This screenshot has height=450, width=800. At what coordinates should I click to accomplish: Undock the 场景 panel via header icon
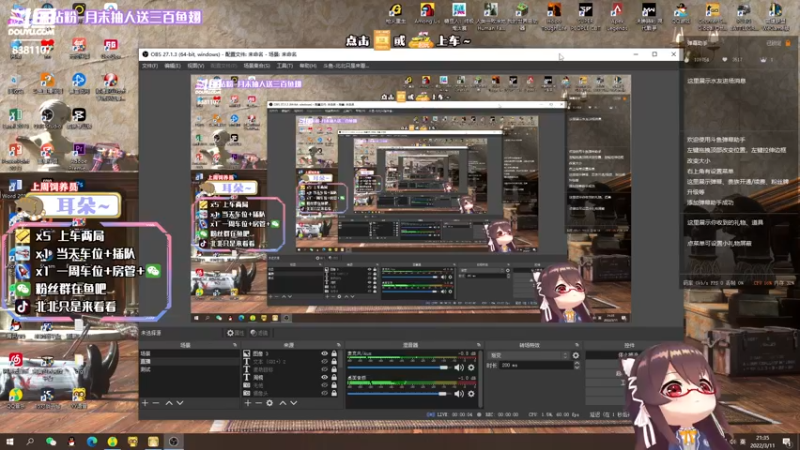[235, 345]
